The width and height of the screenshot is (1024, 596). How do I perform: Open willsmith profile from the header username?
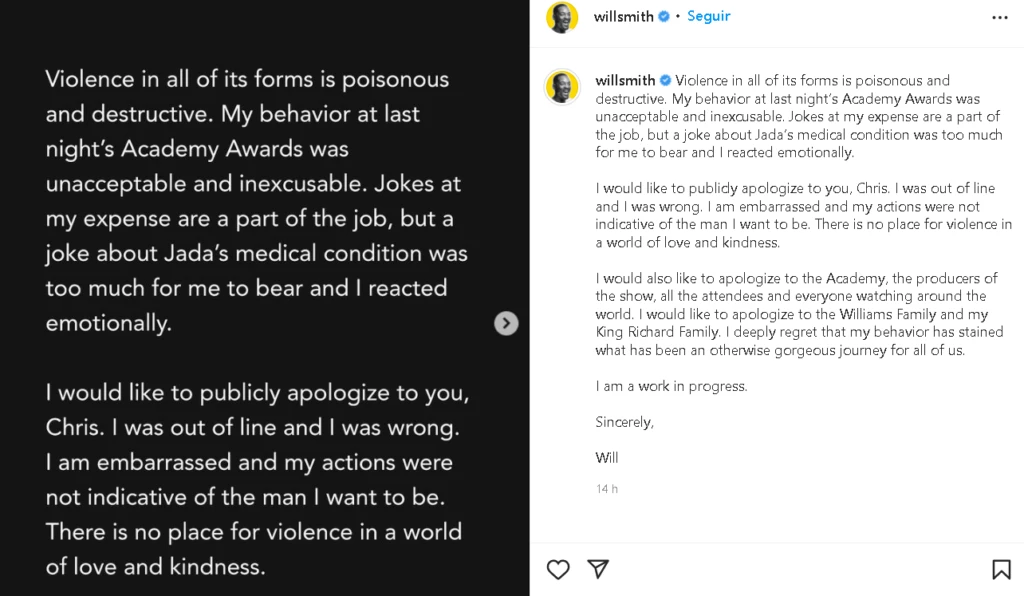click(624, 17)
